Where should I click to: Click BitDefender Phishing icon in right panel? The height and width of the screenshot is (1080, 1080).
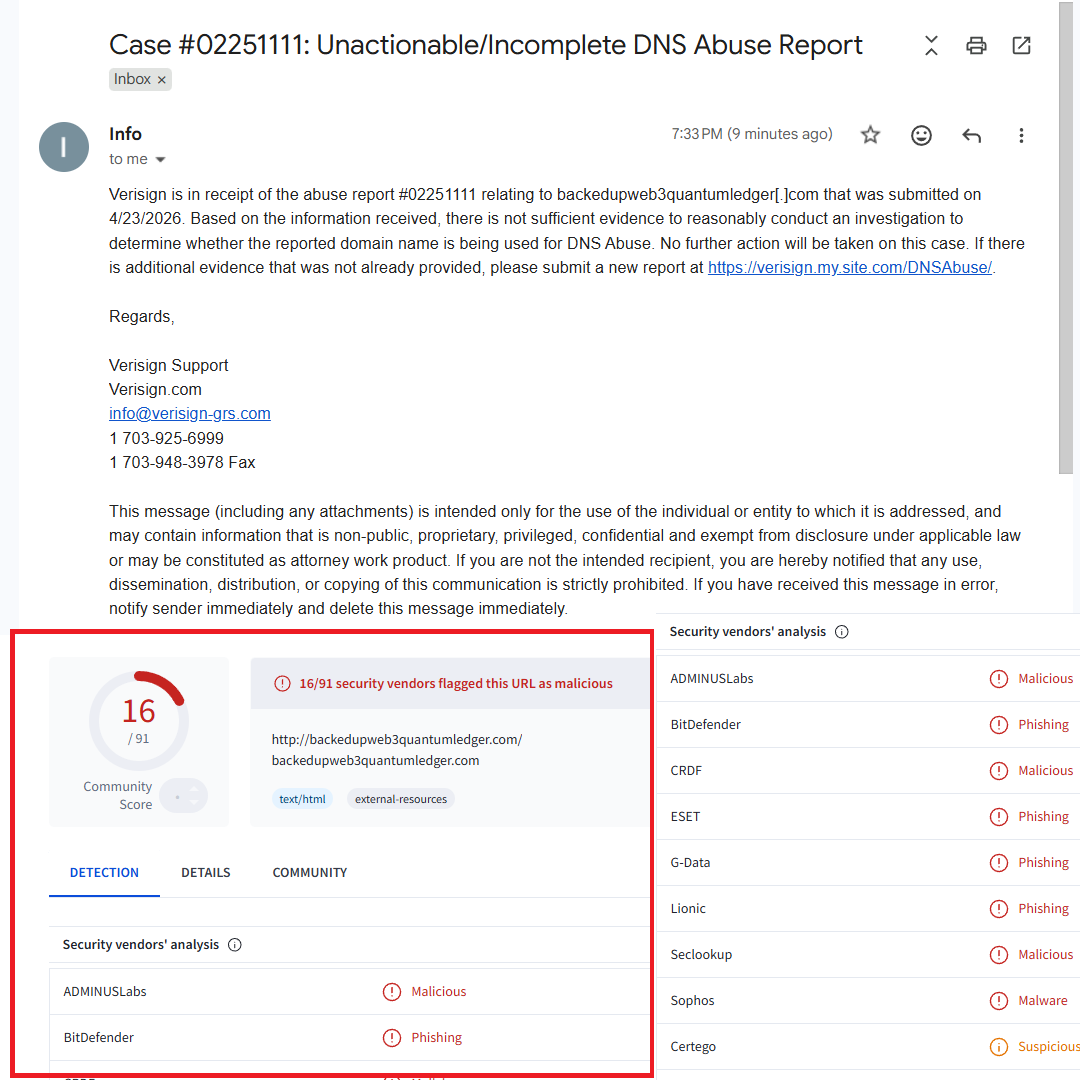coord(999,725)
